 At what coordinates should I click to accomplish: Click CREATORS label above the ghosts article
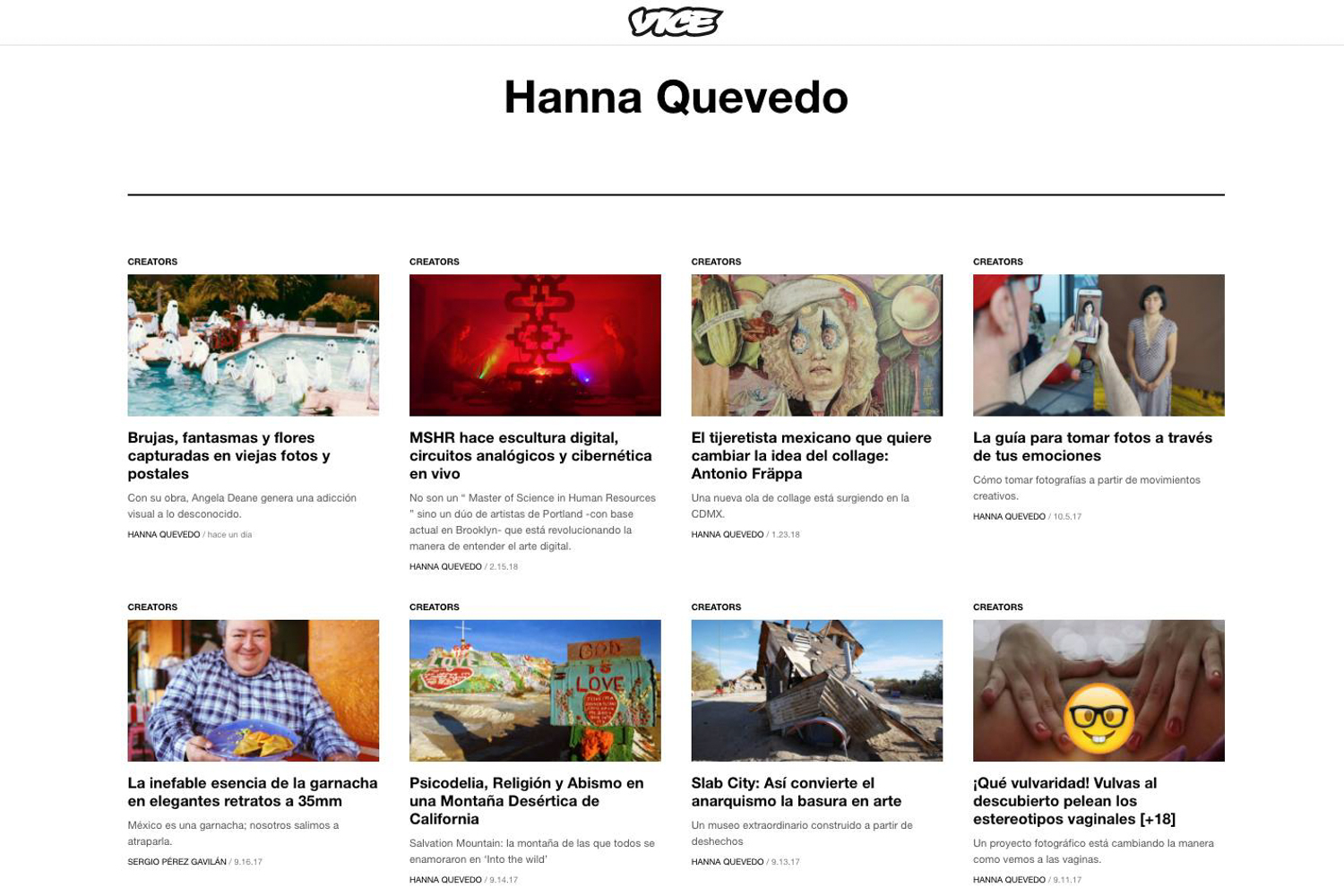(152, 262)
